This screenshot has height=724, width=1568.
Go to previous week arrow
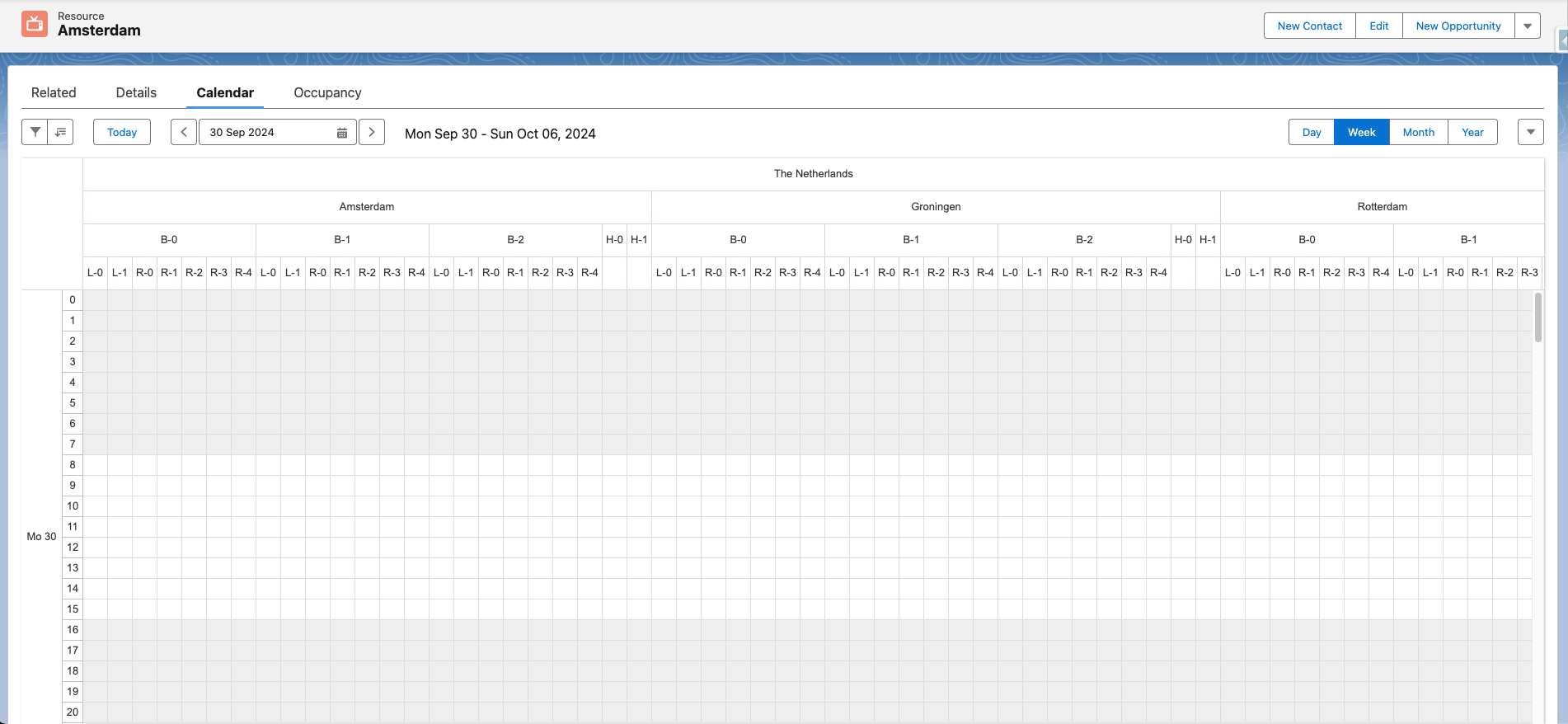point(184,132)
